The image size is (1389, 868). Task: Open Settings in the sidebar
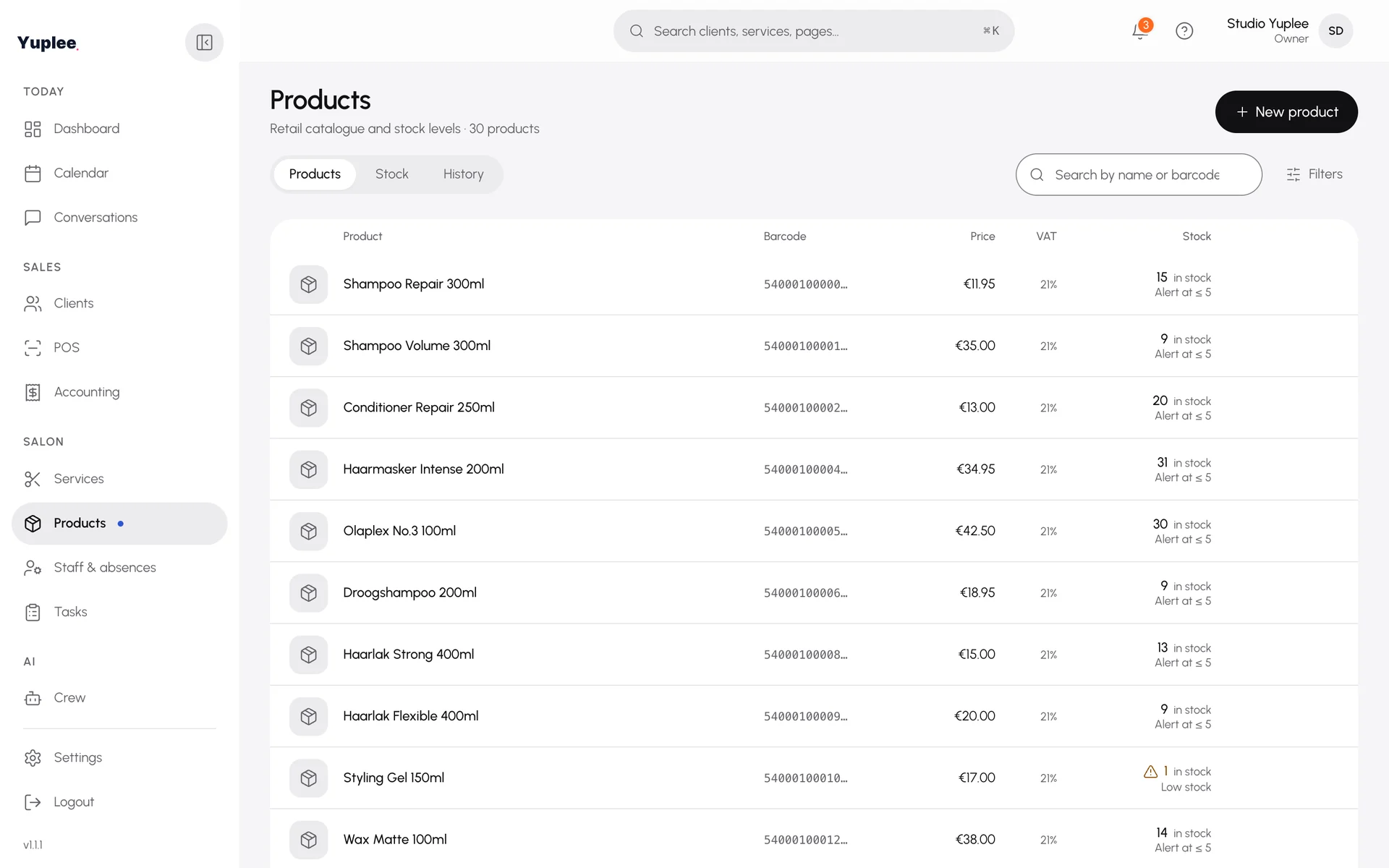pyautogui.click(x=119, y=758)
